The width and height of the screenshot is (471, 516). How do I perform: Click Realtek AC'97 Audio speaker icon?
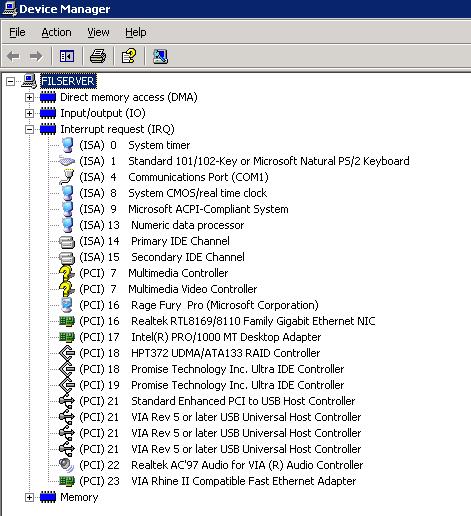point(66,465)
